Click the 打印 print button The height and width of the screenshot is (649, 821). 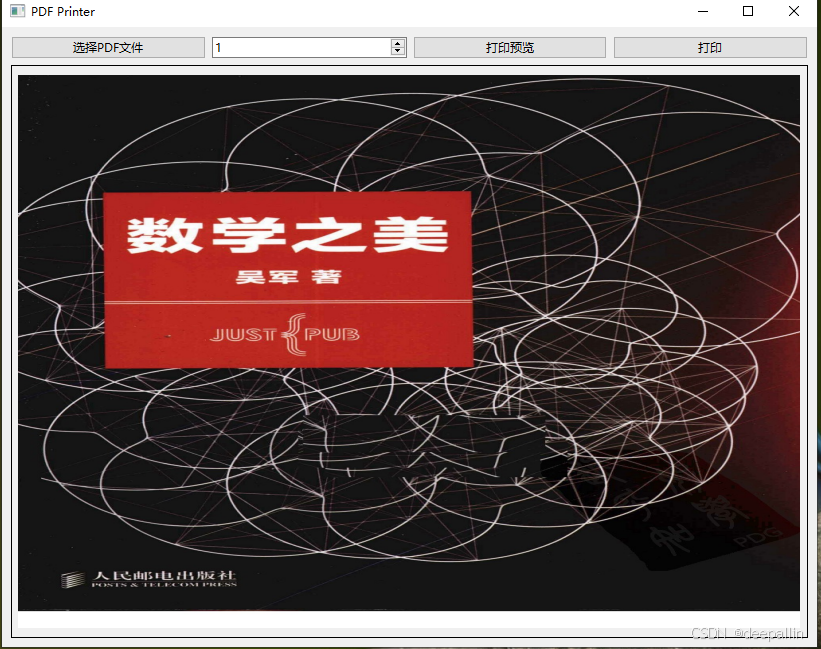point(710,48)
